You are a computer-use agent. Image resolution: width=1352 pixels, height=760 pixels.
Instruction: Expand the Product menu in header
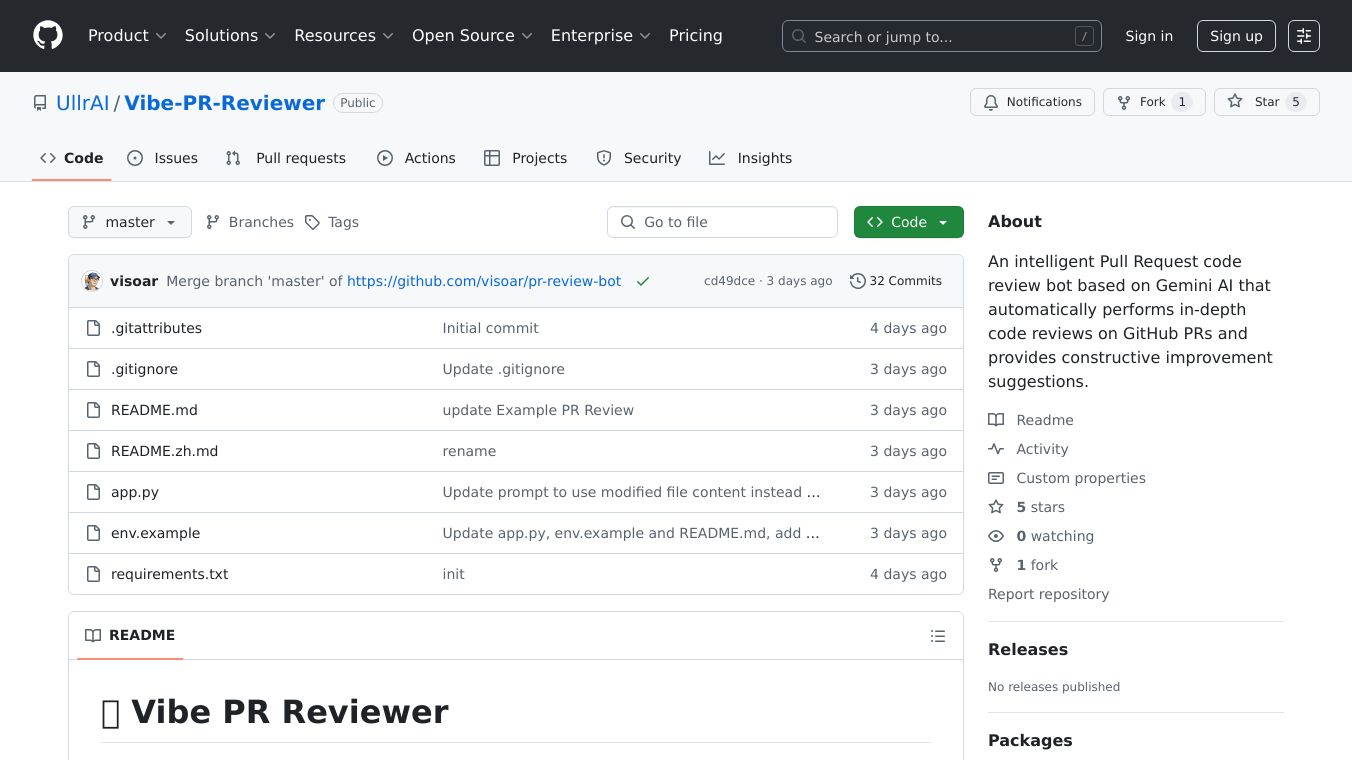click(127, 36)
